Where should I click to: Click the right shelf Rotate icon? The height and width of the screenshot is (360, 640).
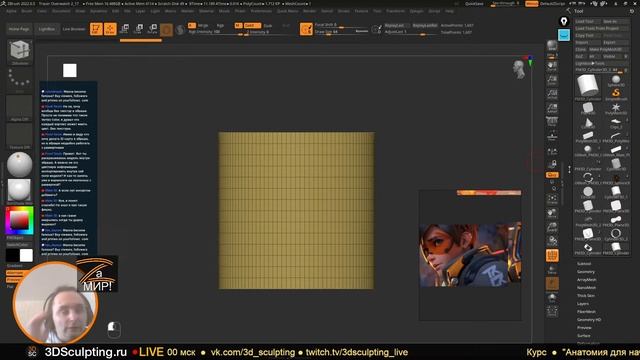click(x=552, y=241)
